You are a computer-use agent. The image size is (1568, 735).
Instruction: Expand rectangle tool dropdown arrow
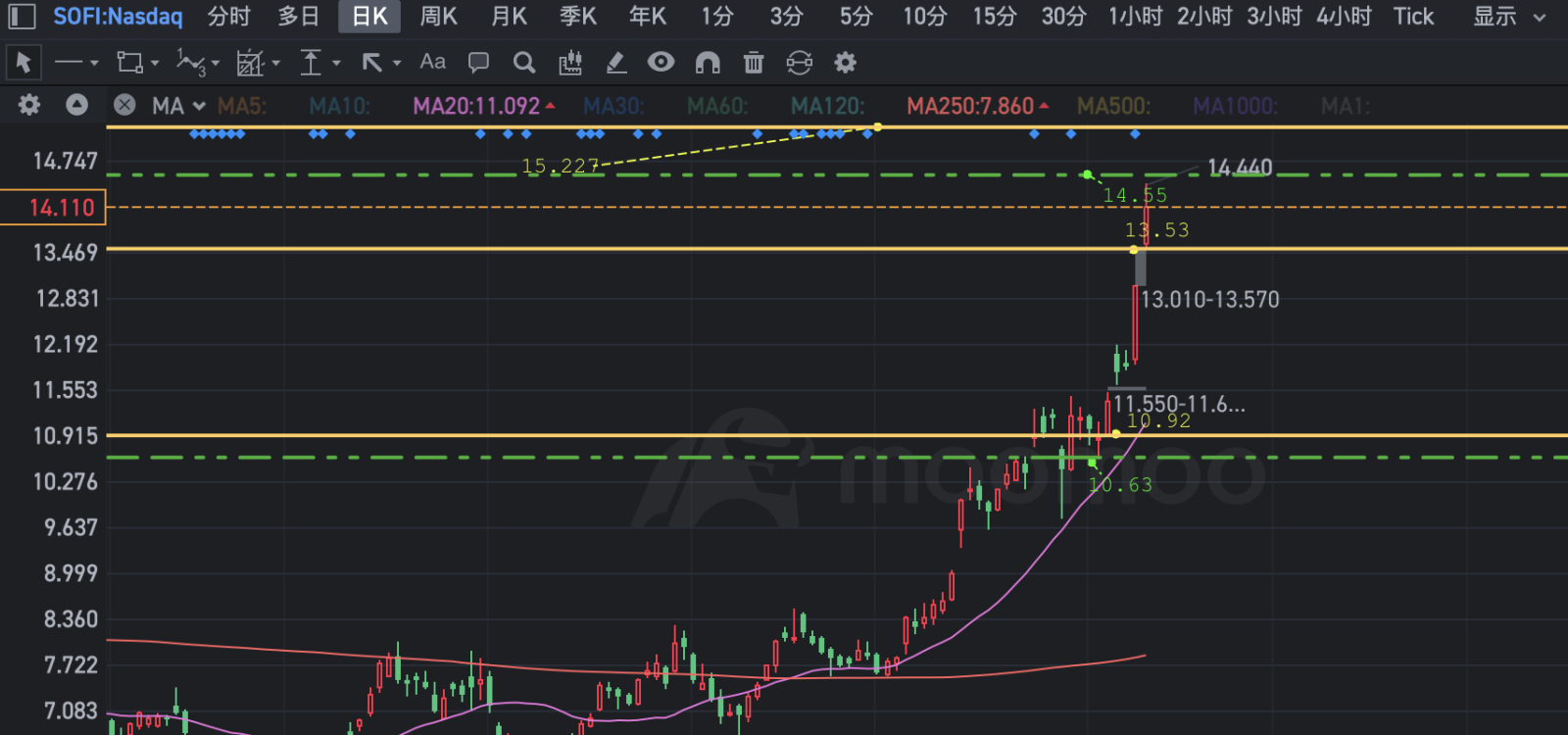[x=155, y=64]
